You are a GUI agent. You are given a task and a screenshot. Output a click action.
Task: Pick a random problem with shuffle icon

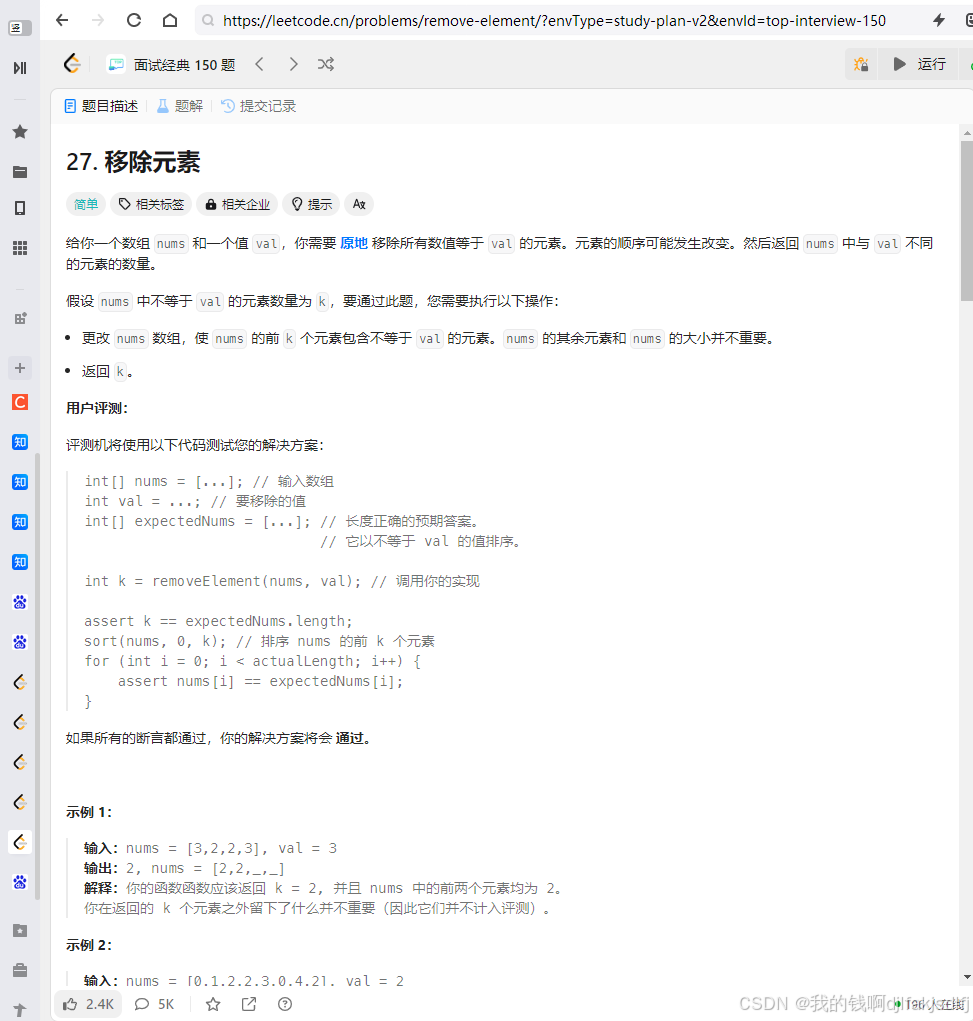tap(326, 64)
